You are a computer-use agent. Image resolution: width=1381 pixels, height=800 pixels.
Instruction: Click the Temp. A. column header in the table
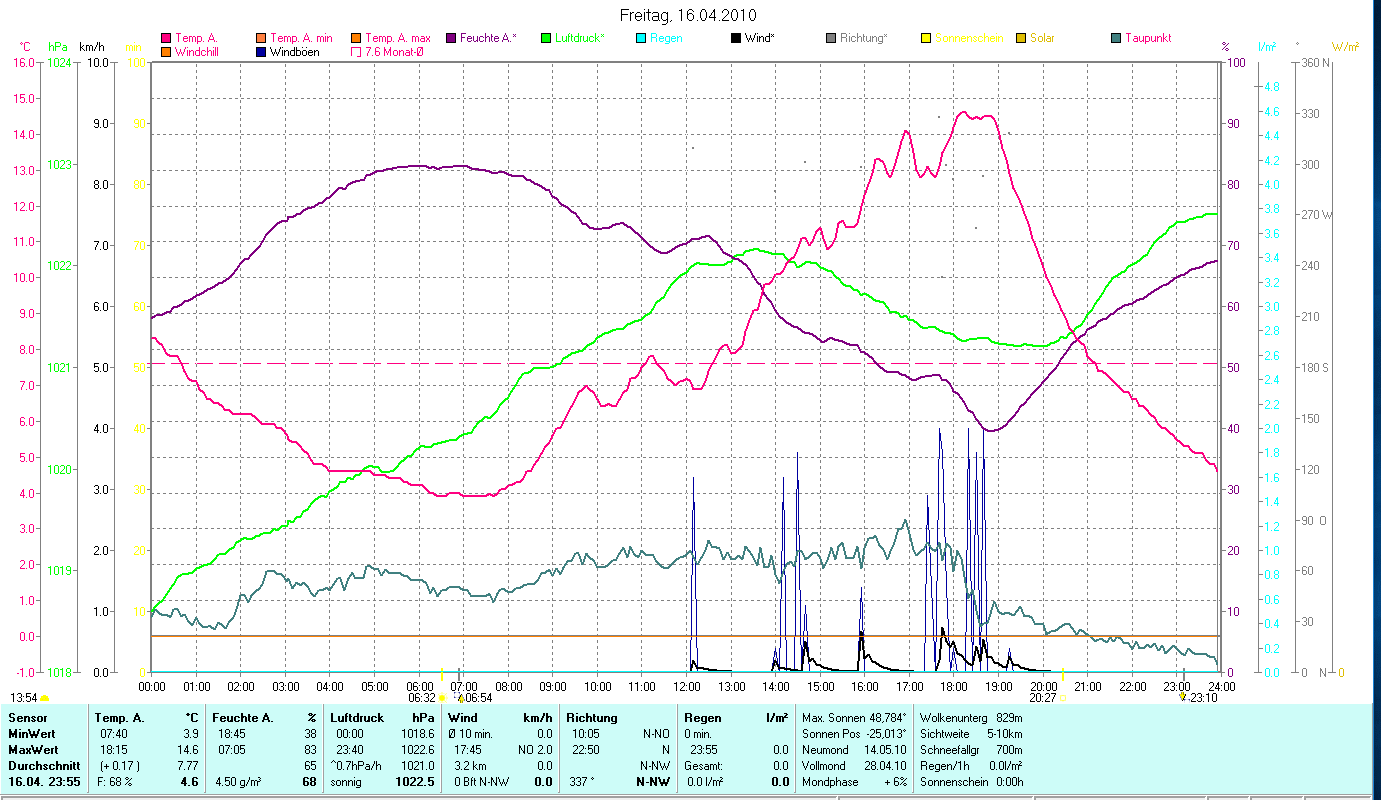120,718
